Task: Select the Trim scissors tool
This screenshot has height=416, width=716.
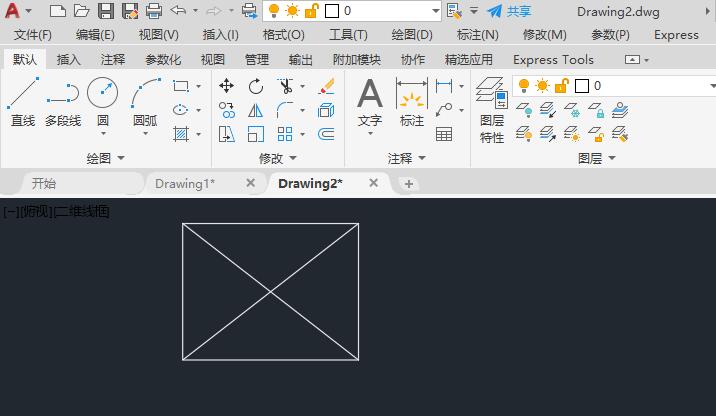Action: click(285, 86)
